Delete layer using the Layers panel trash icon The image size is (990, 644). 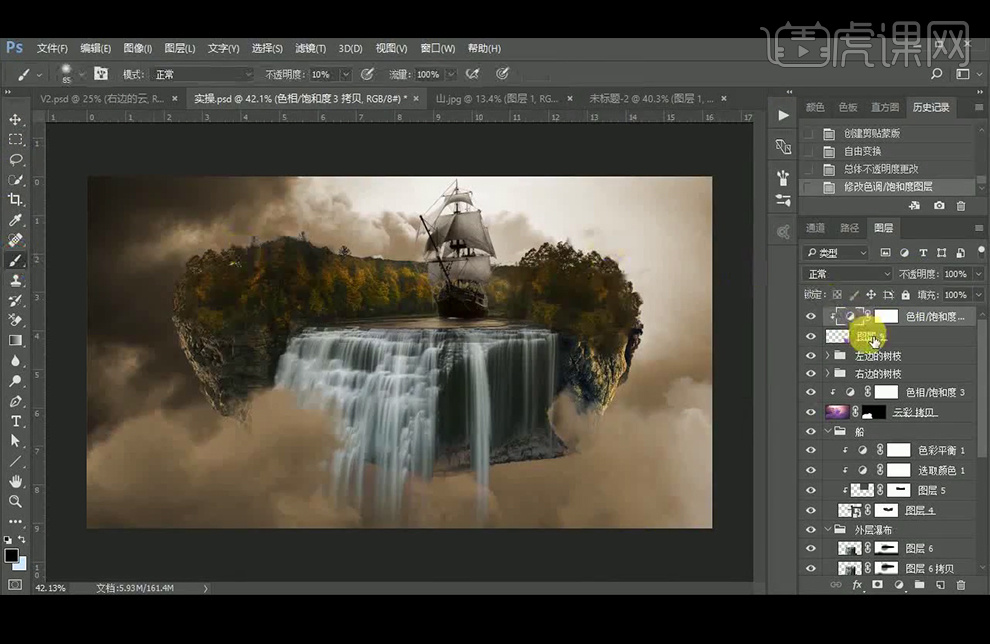(960, 585)
